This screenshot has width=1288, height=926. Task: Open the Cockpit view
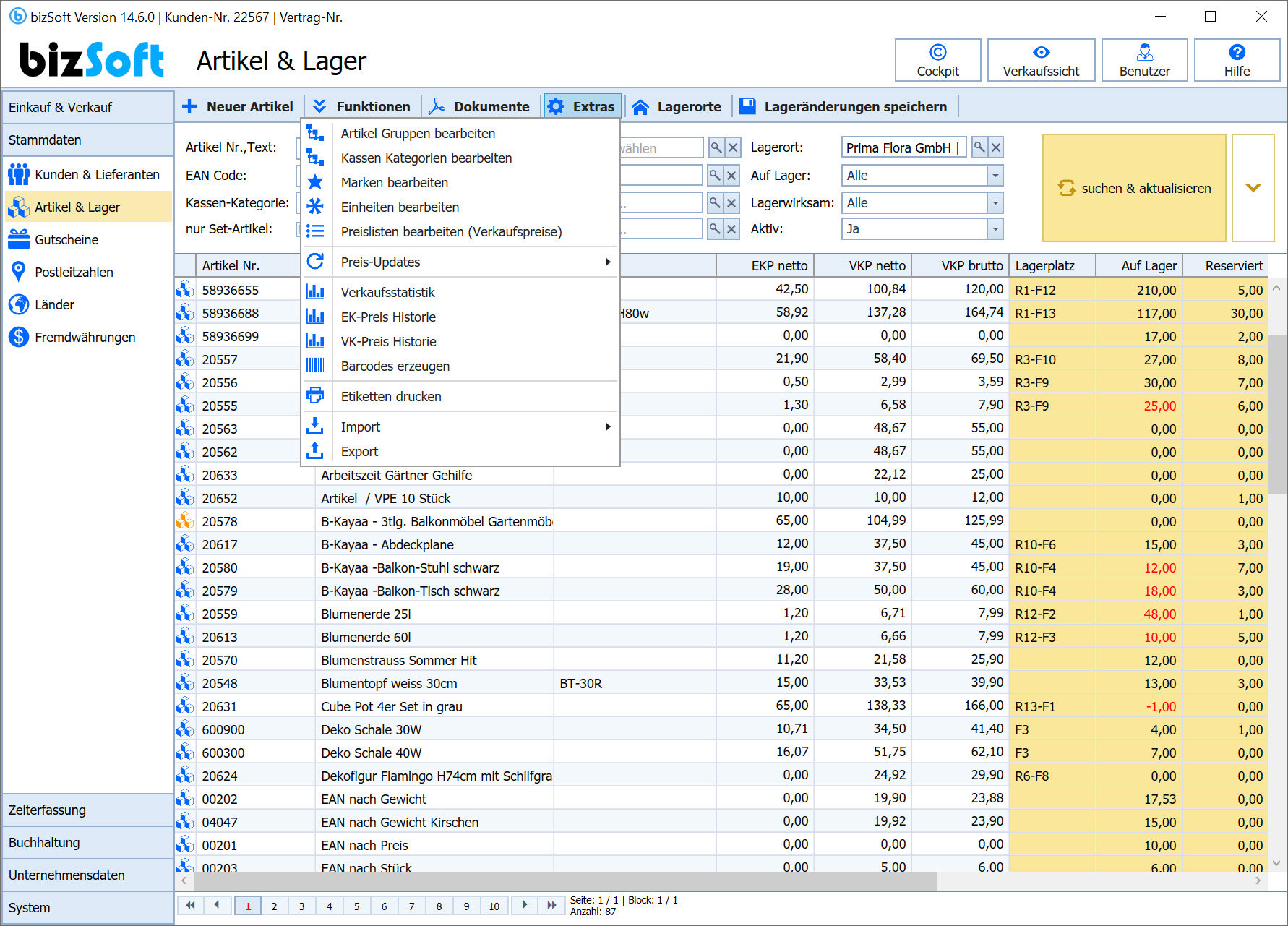click(937, 60)
